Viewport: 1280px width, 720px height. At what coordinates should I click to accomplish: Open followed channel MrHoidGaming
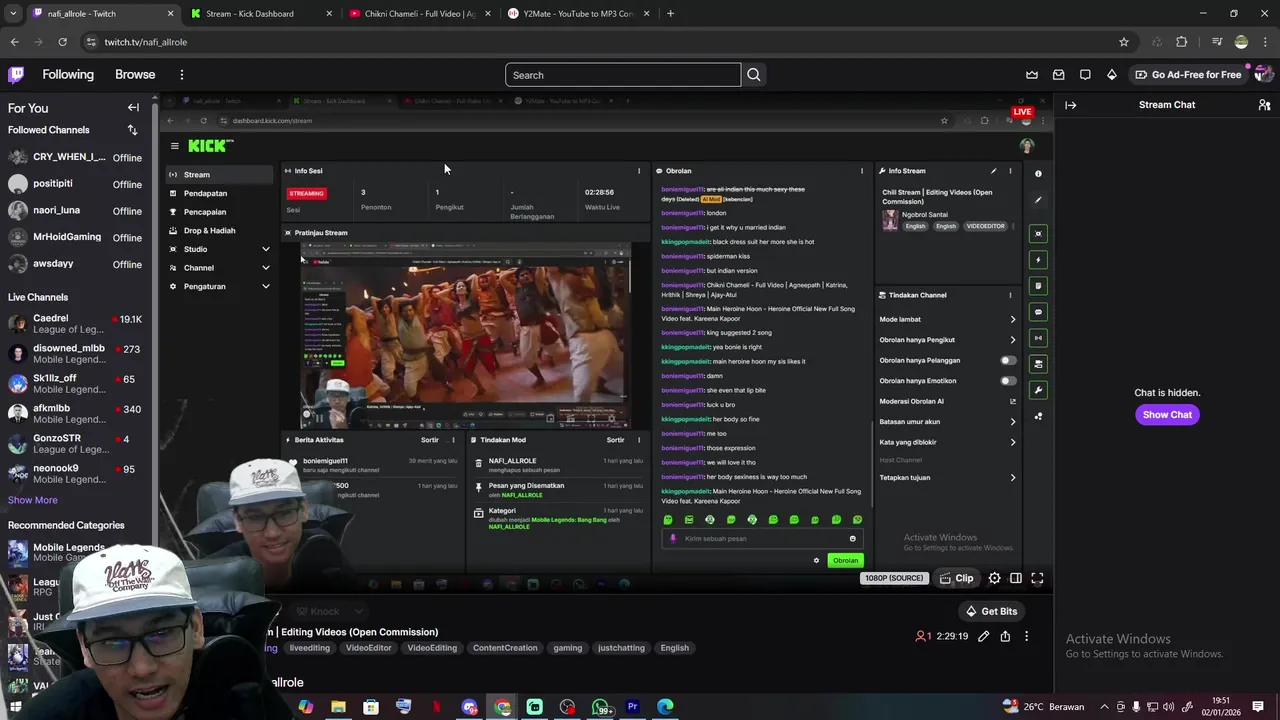pos(76,237)
